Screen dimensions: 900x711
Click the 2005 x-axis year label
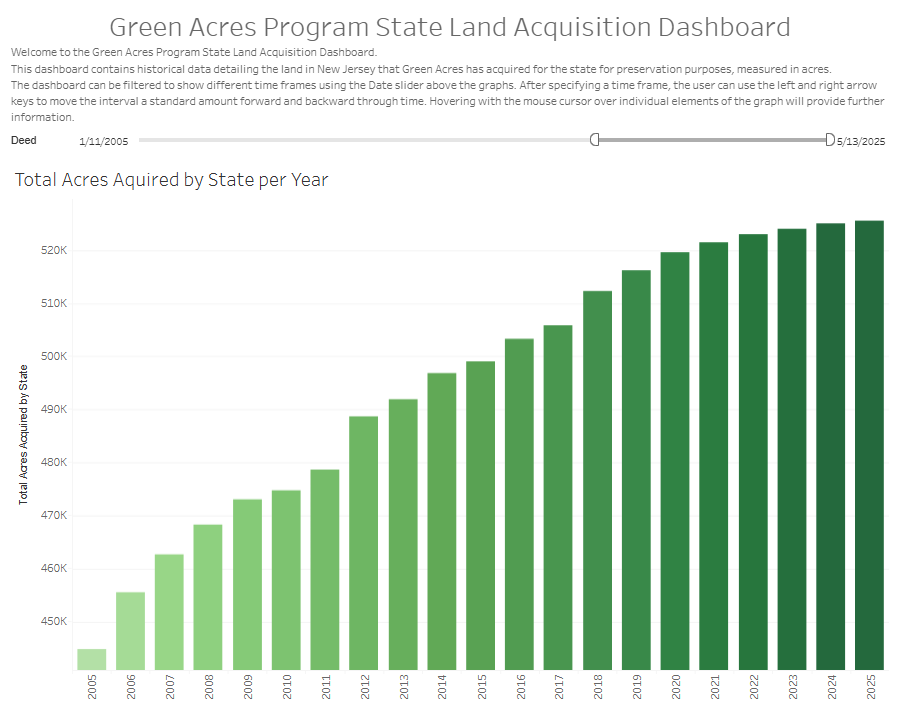click(x=92, y=687)
